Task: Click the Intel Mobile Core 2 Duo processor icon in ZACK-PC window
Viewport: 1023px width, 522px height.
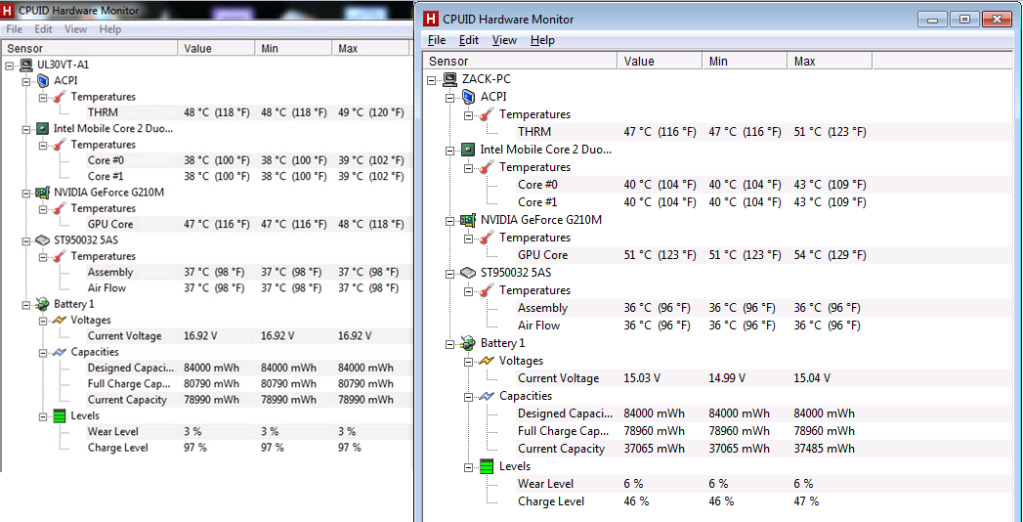Action: click(x=468, y=149)
